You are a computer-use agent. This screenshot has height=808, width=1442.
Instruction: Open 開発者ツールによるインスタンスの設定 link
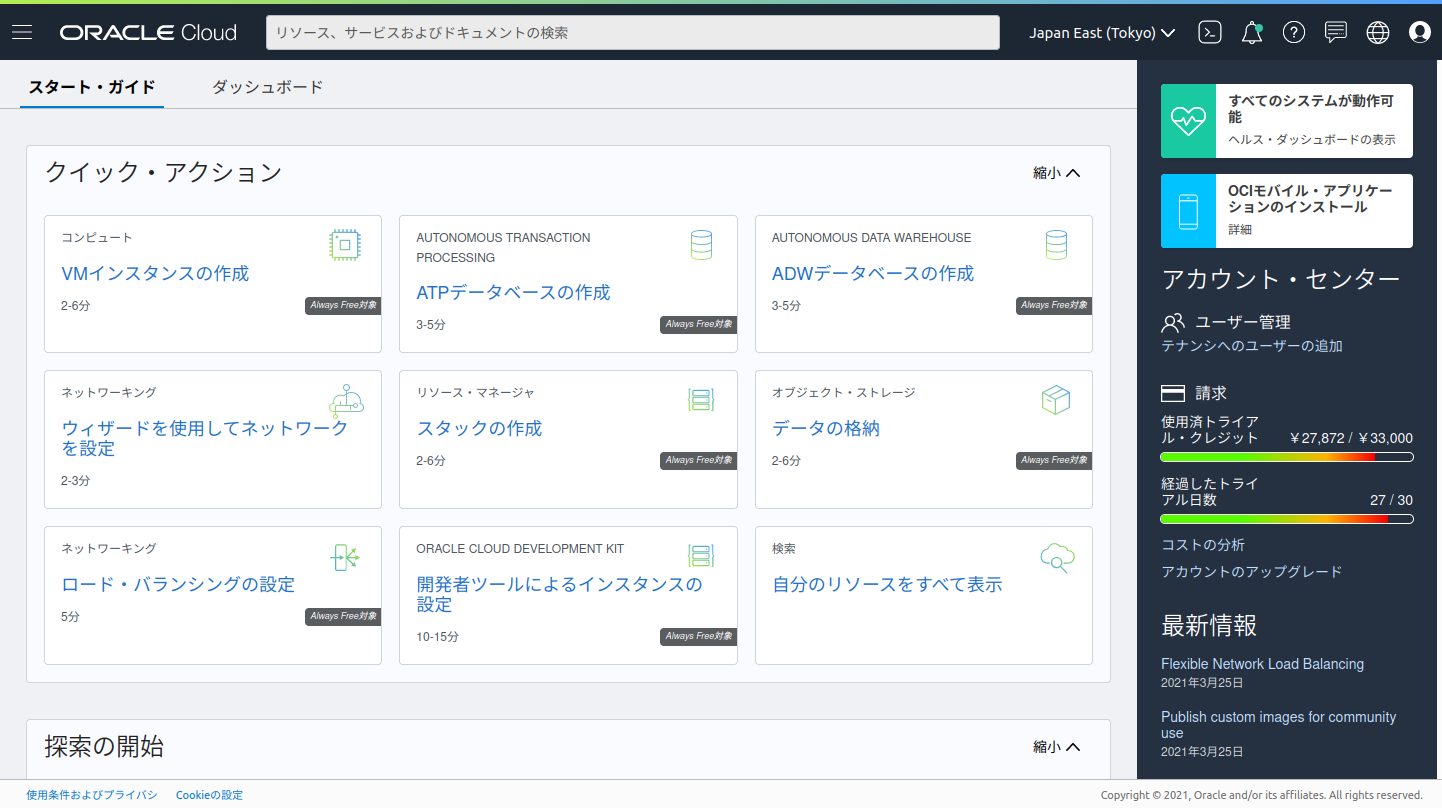559,594
